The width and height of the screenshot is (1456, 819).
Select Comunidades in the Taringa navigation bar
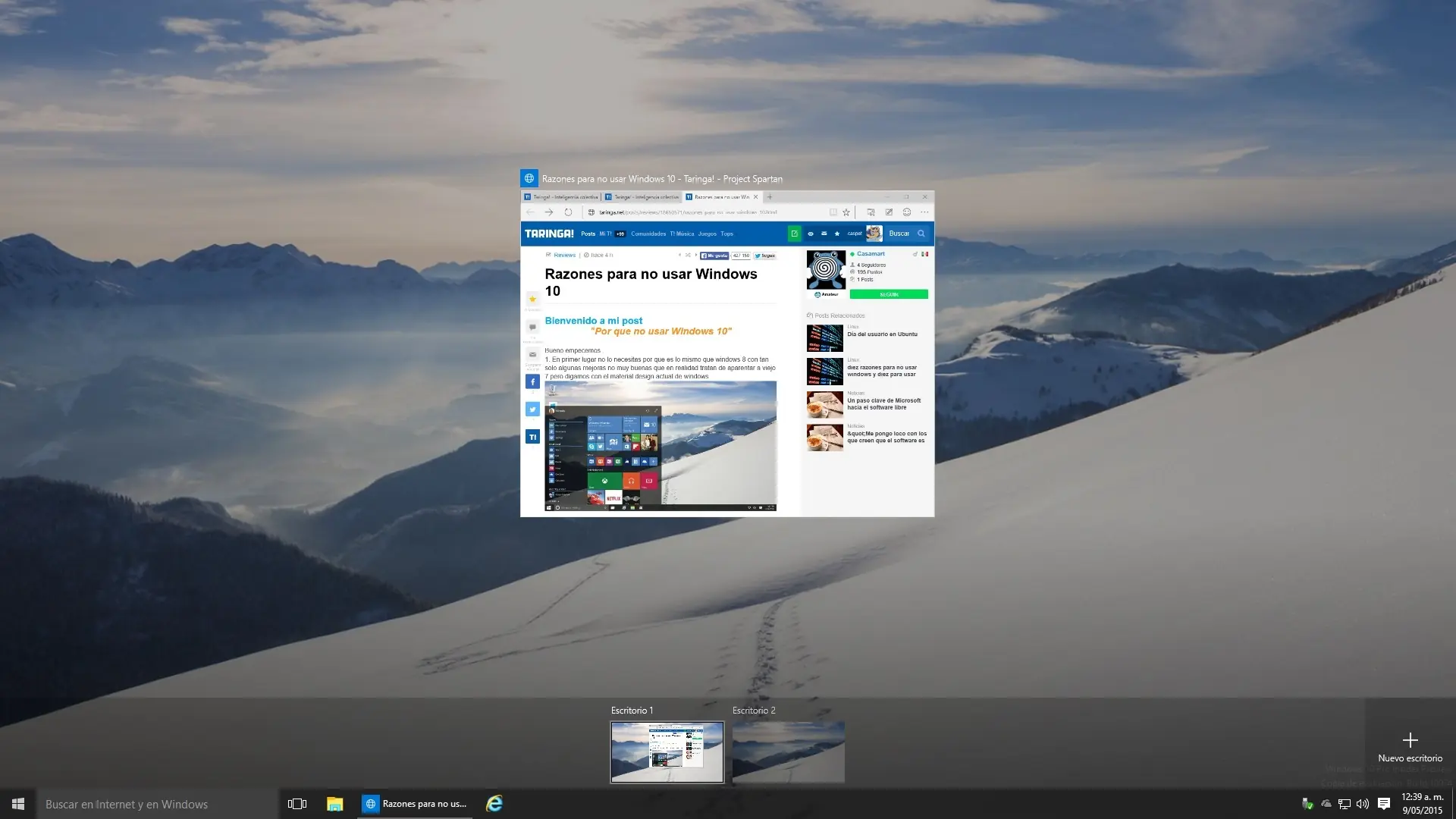(649, 234)
